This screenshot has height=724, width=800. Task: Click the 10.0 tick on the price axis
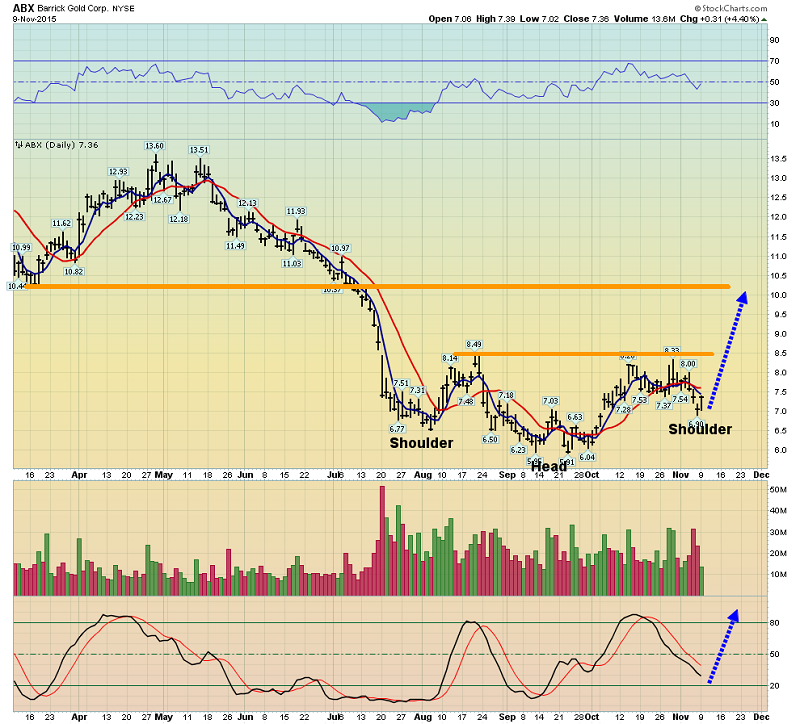(x=778, y=295)
